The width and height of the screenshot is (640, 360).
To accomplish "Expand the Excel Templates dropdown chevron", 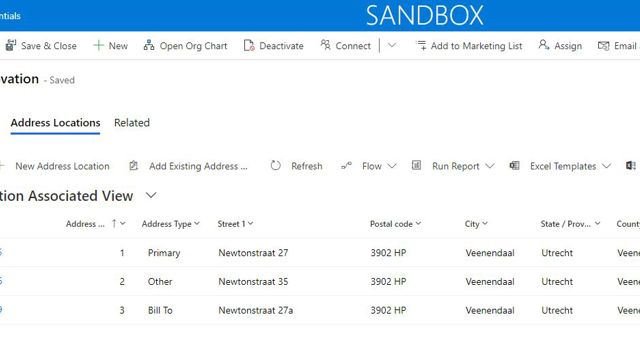I will (607, 166).
